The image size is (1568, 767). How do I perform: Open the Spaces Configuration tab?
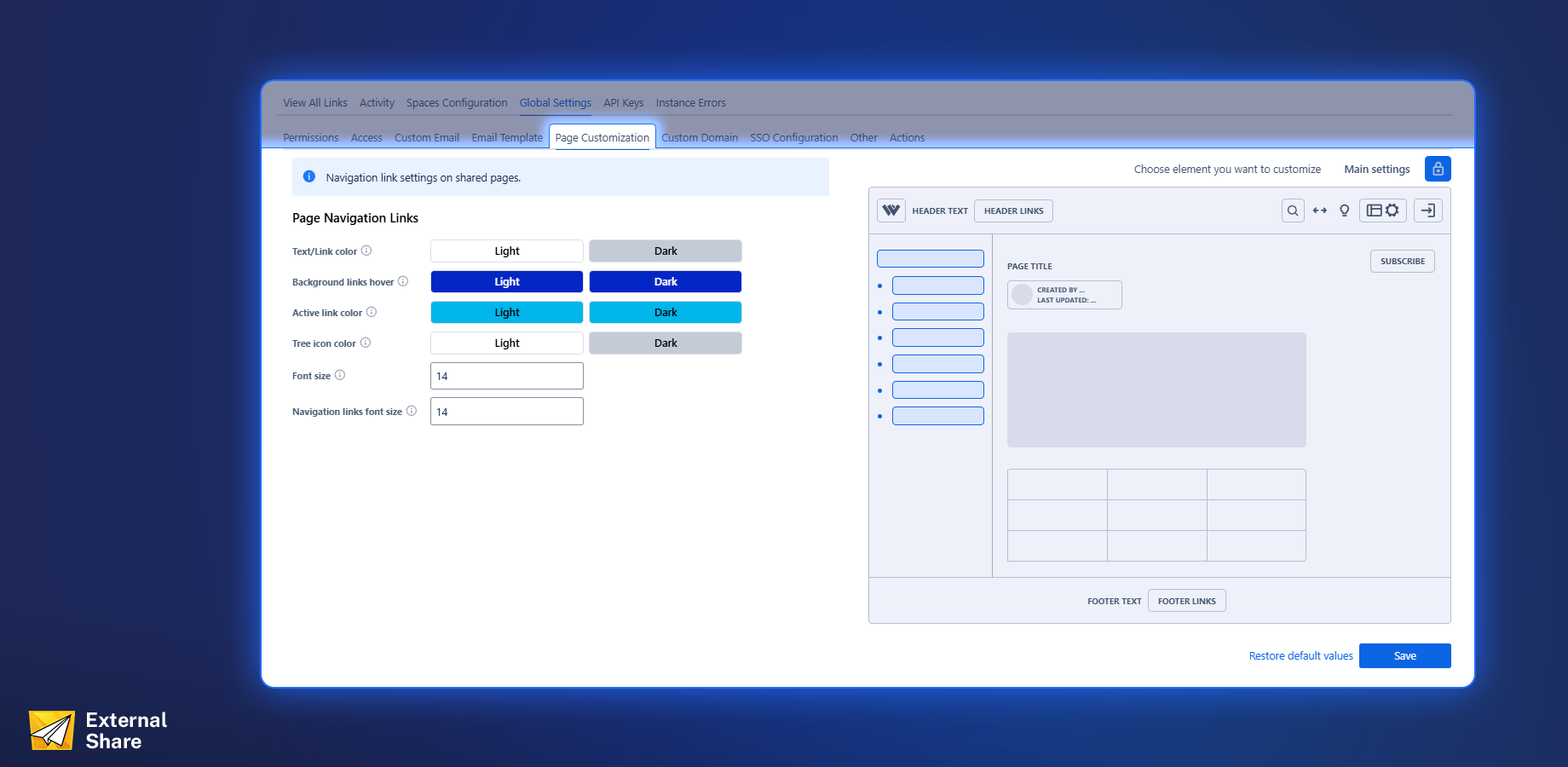(457, 102)
